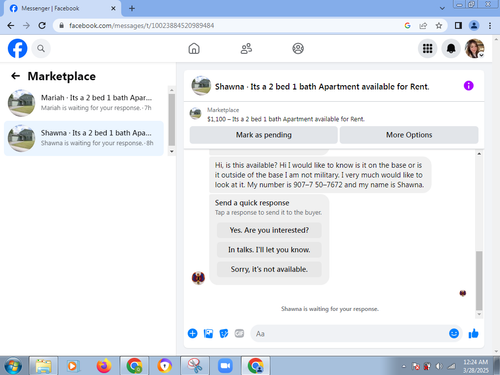Open Chrome profile avatar button
This screenshot has width=500, height=375.
coord(474,26)
